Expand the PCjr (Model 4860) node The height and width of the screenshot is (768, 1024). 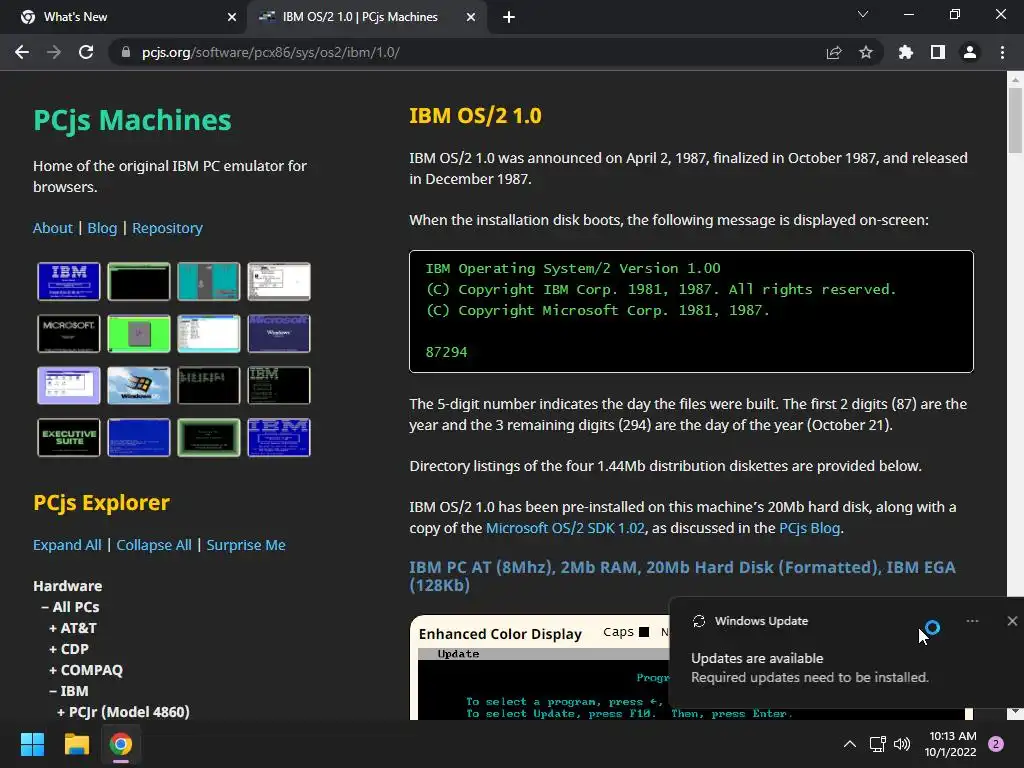pos(123,712)
